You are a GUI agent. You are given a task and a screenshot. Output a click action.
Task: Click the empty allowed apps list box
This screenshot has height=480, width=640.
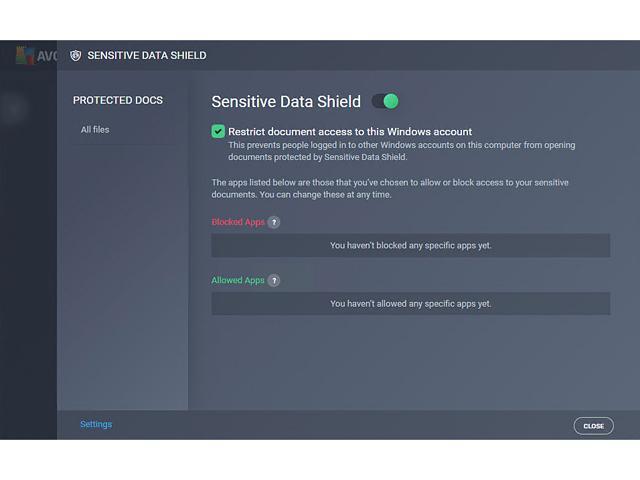click(410, 304)
